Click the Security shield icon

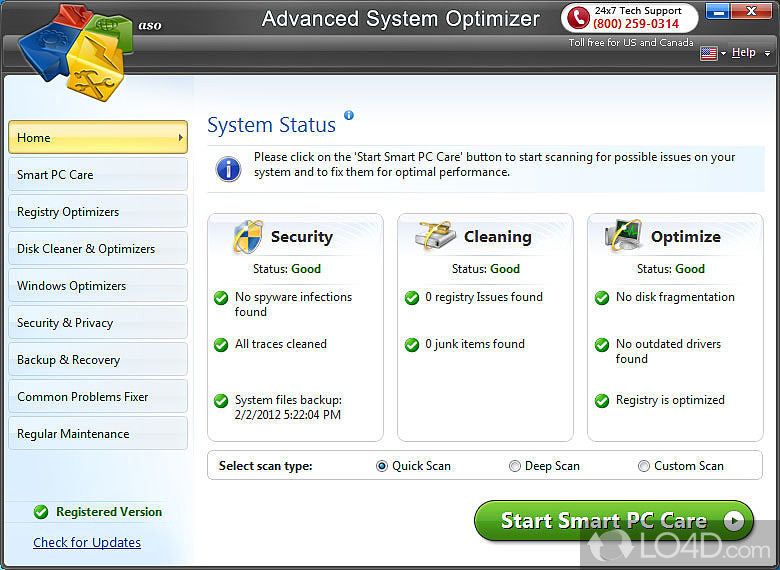[x=246, y=237]
